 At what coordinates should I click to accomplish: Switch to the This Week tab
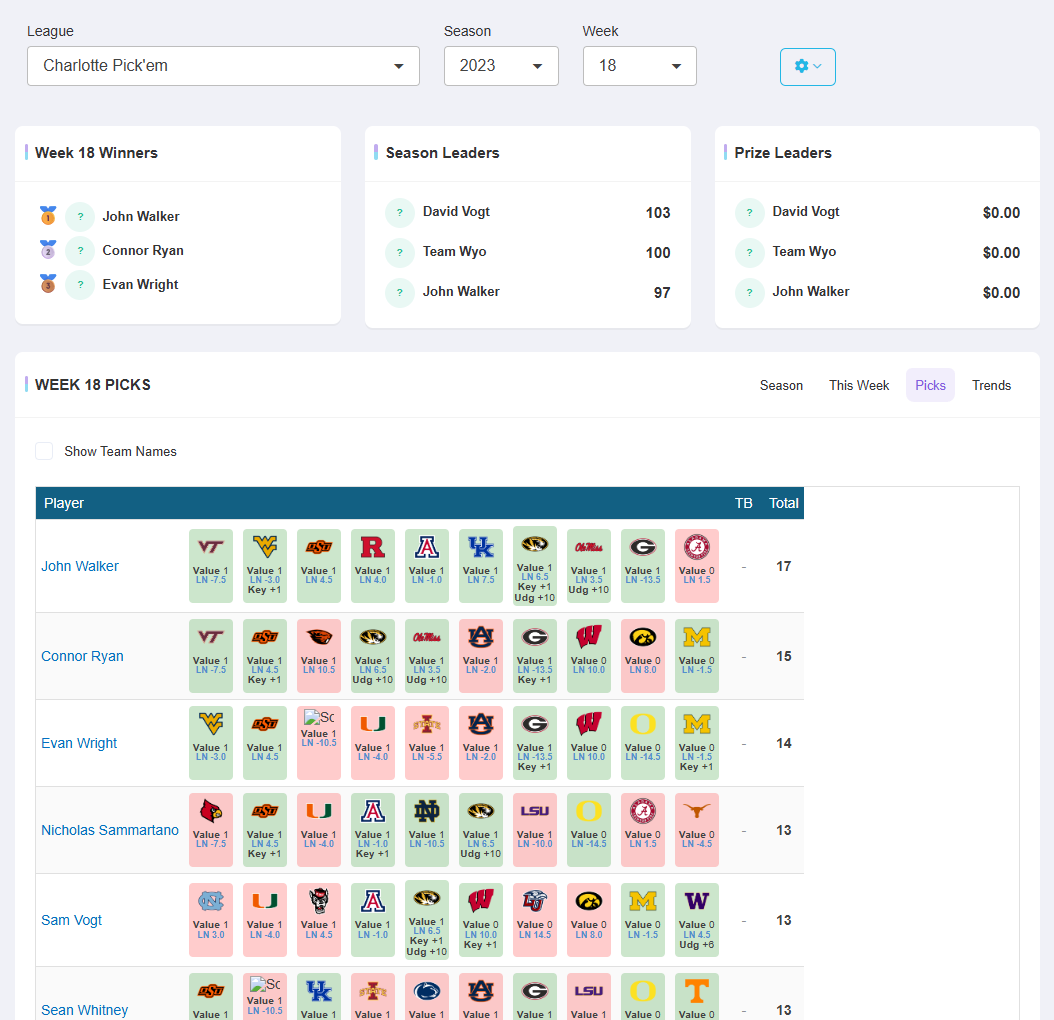(x=858, y=385)
